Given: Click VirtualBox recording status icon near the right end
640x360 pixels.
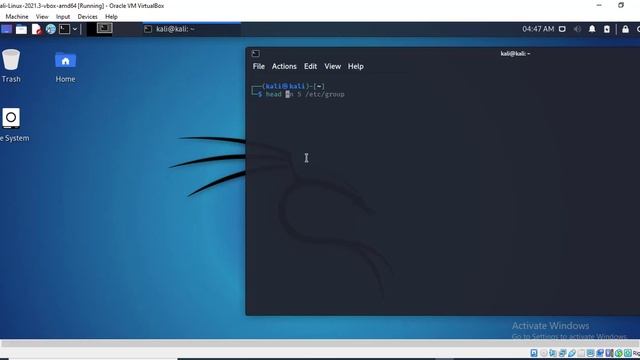Looking at the screenshot, I should click(600, 353).
